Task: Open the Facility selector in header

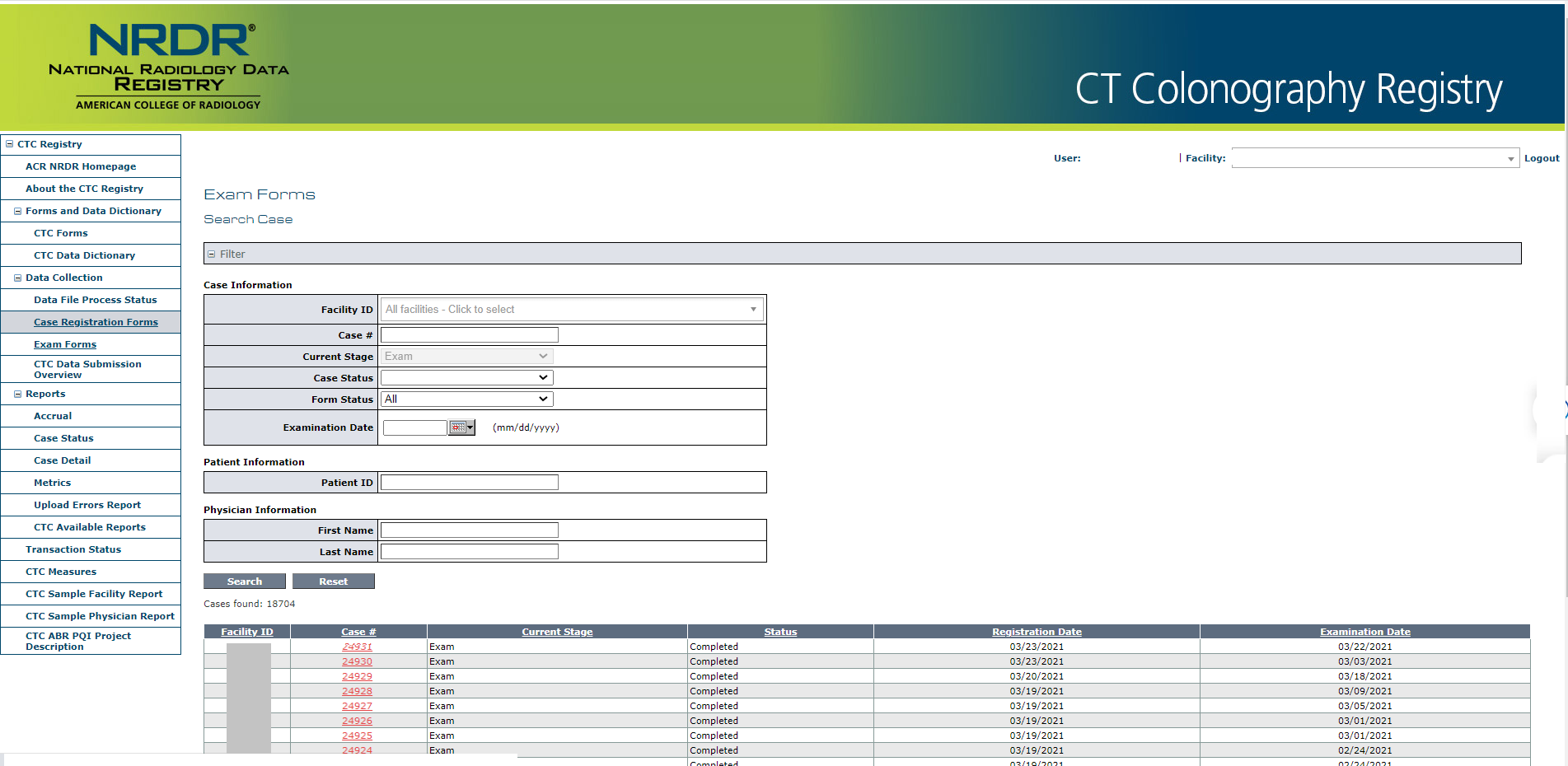Action: click(1375, 158)
